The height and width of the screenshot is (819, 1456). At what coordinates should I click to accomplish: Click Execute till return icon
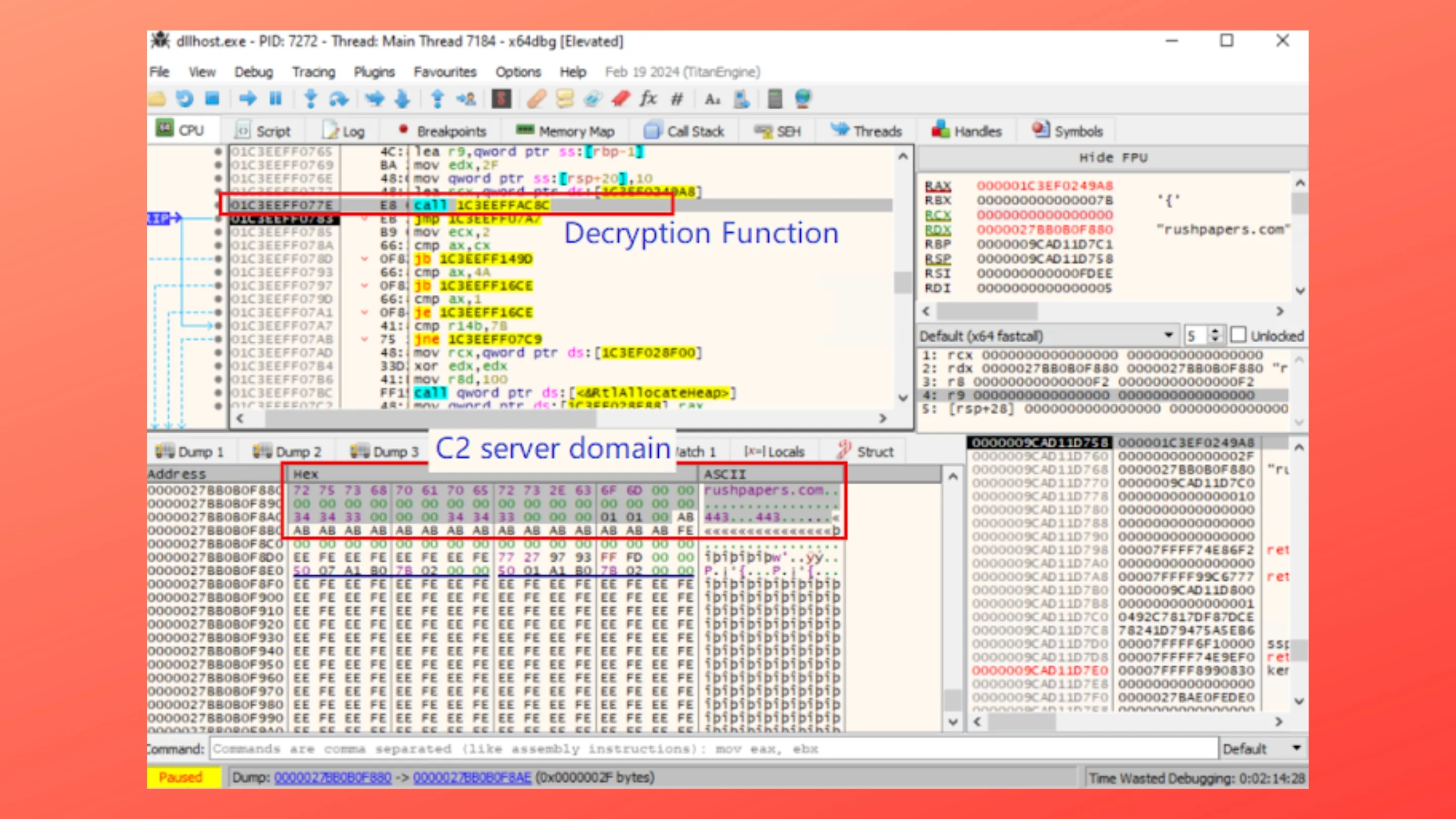pyautogui.click(x=437, y=99)
